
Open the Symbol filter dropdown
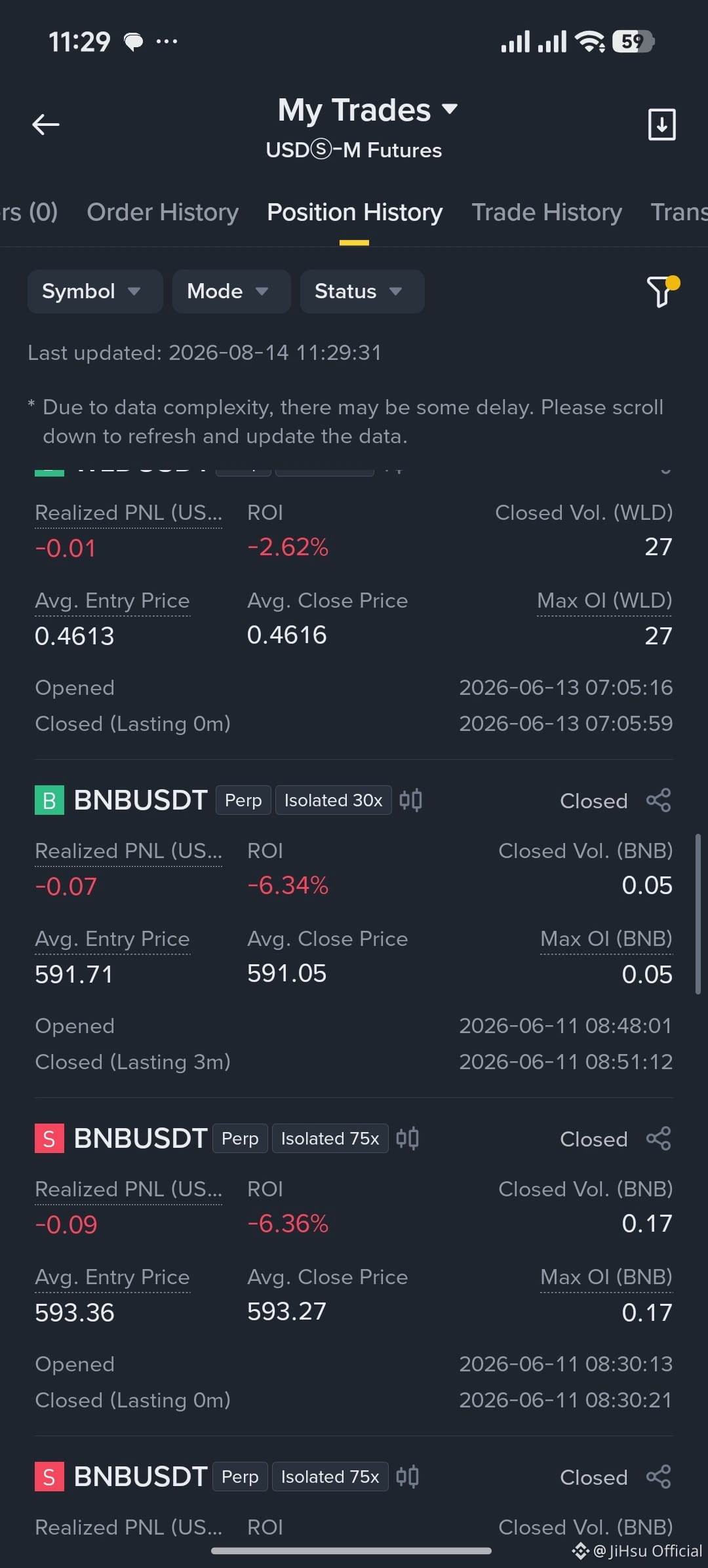[95, 291]
